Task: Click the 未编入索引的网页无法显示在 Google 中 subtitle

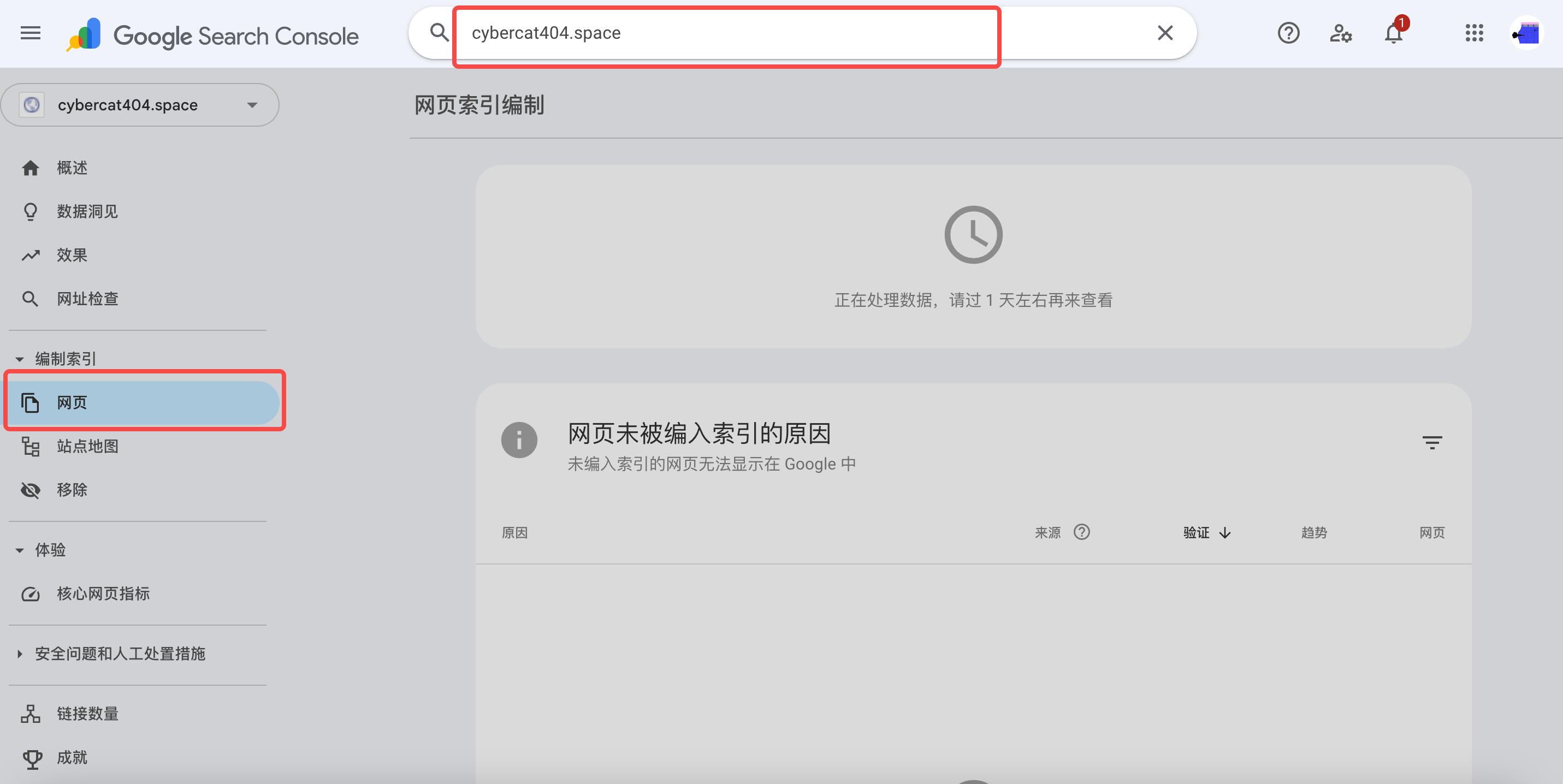Action: click(x=712, y=464)
